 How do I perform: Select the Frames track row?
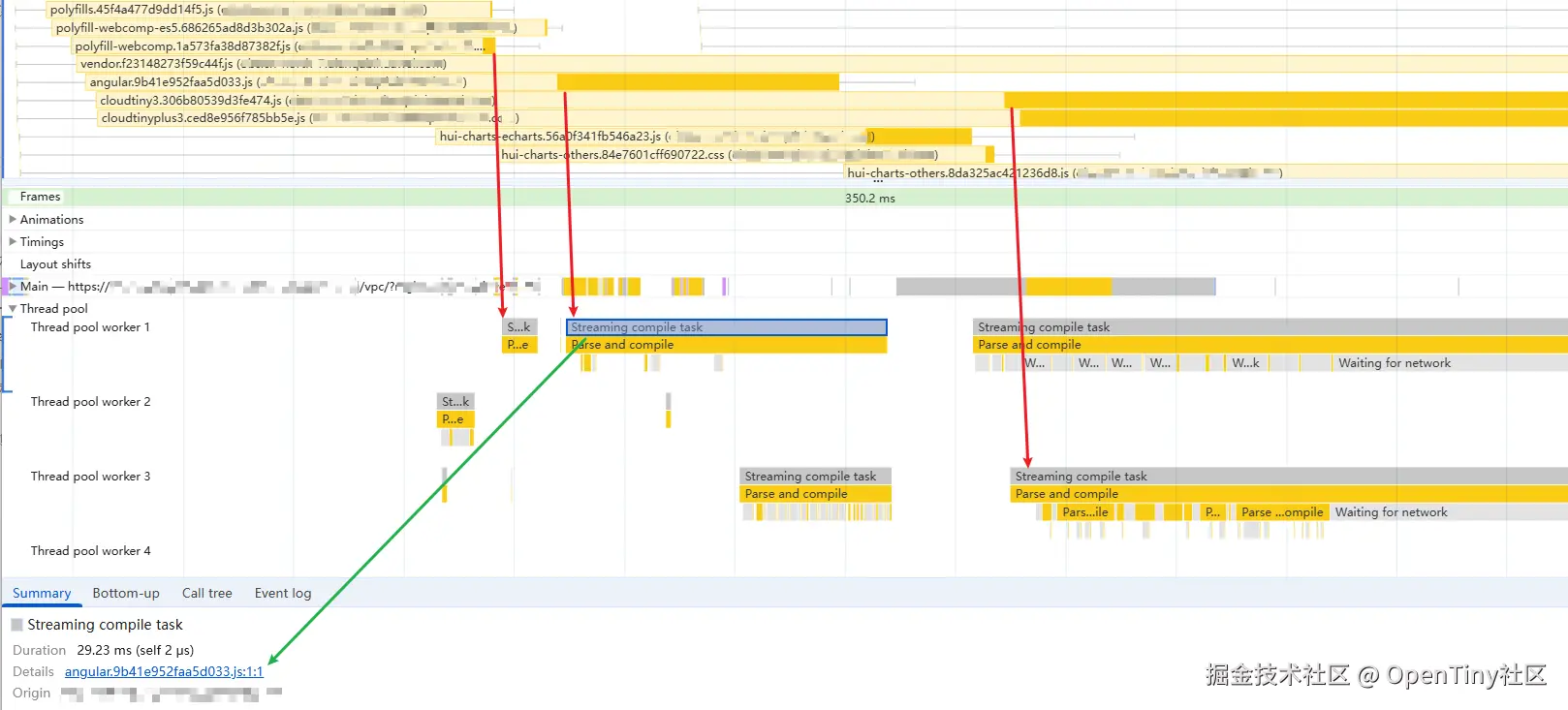tap(784, 197)
